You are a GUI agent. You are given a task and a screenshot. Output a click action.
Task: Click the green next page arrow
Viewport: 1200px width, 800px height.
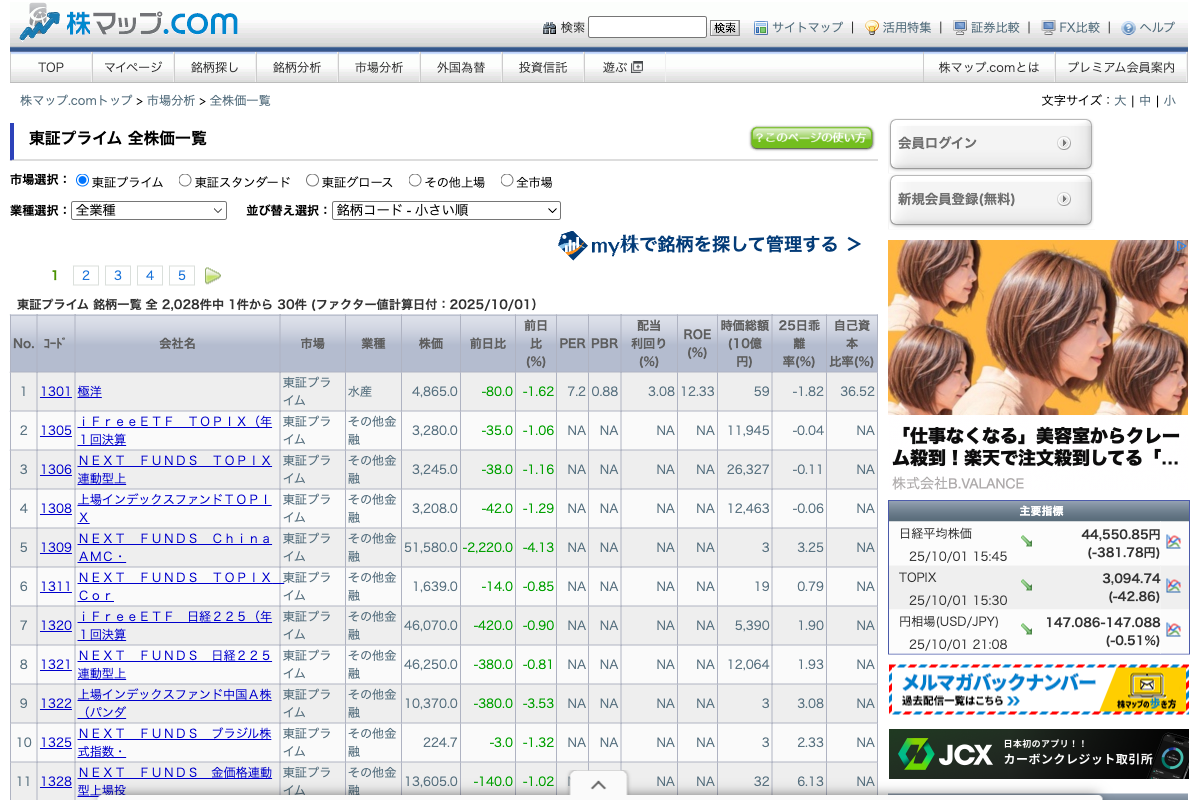[213, 276]
